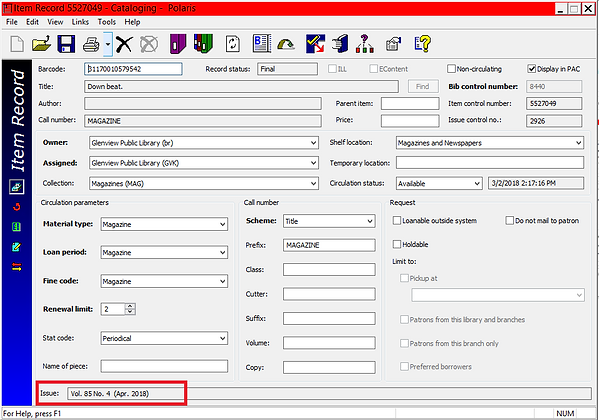Click the yellow question mark help icon

coord(423,44)
